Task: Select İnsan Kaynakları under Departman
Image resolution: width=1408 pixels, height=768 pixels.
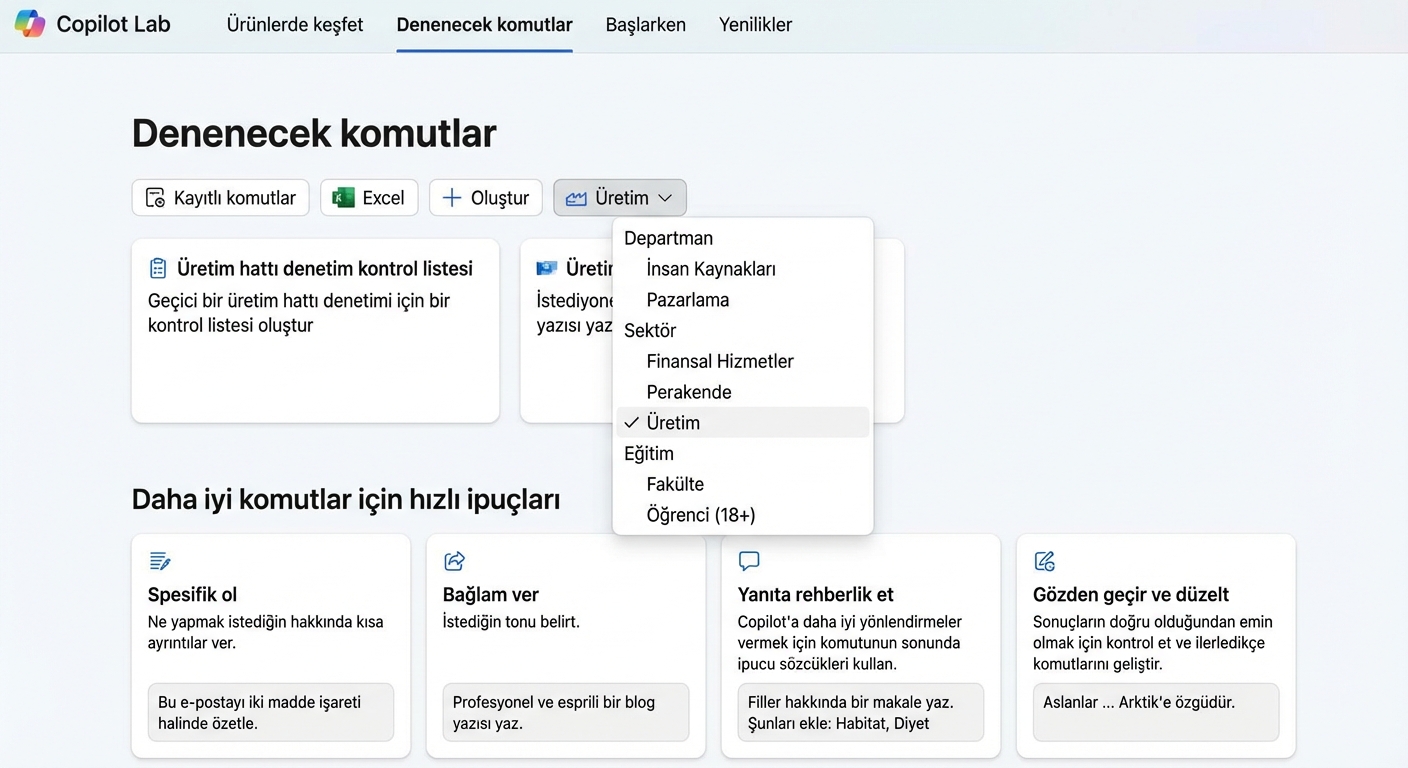Action: click(710, 268)
